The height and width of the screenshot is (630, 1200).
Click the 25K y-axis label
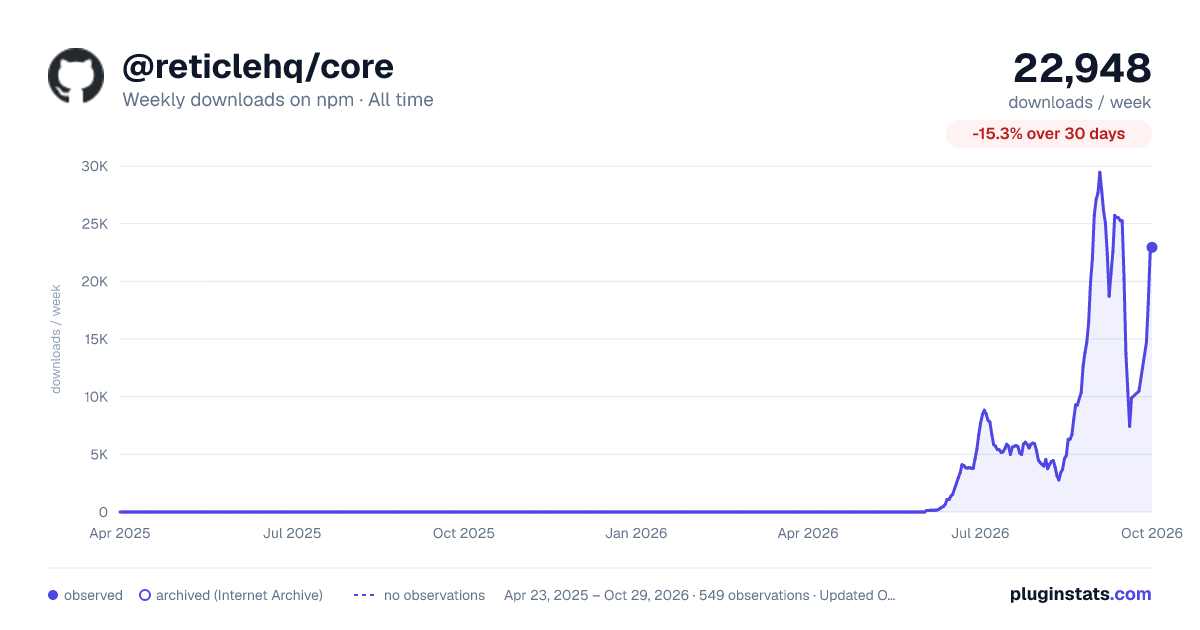[x=94, y=224]
